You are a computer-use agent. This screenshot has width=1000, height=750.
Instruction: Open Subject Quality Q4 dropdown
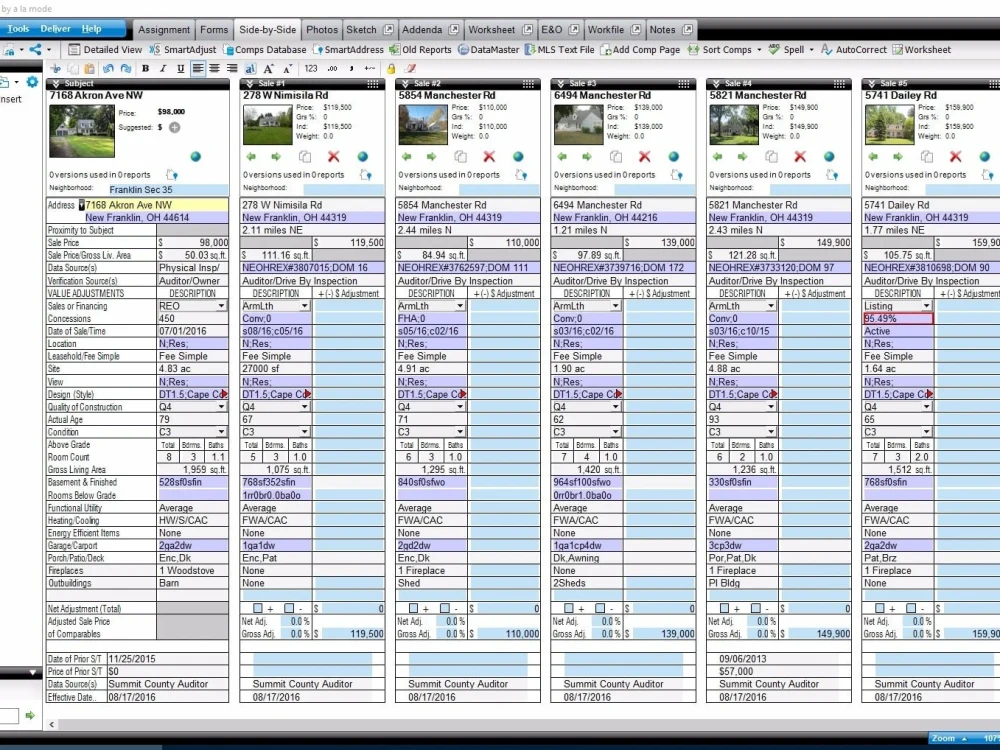pos(221,406)
